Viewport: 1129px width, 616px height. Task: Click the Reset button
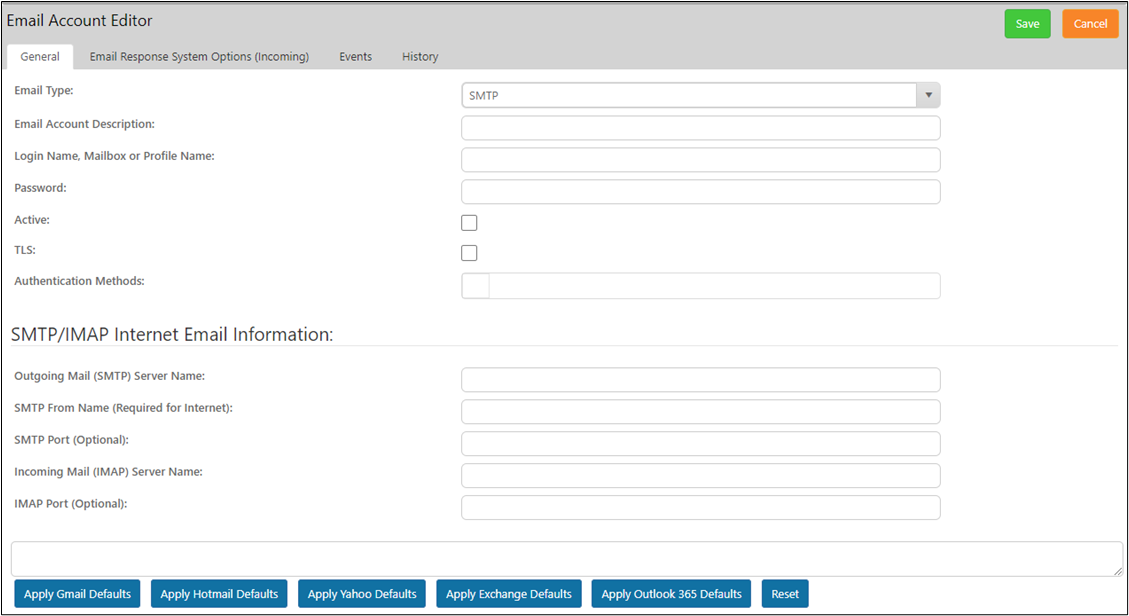tap(785, 594)
